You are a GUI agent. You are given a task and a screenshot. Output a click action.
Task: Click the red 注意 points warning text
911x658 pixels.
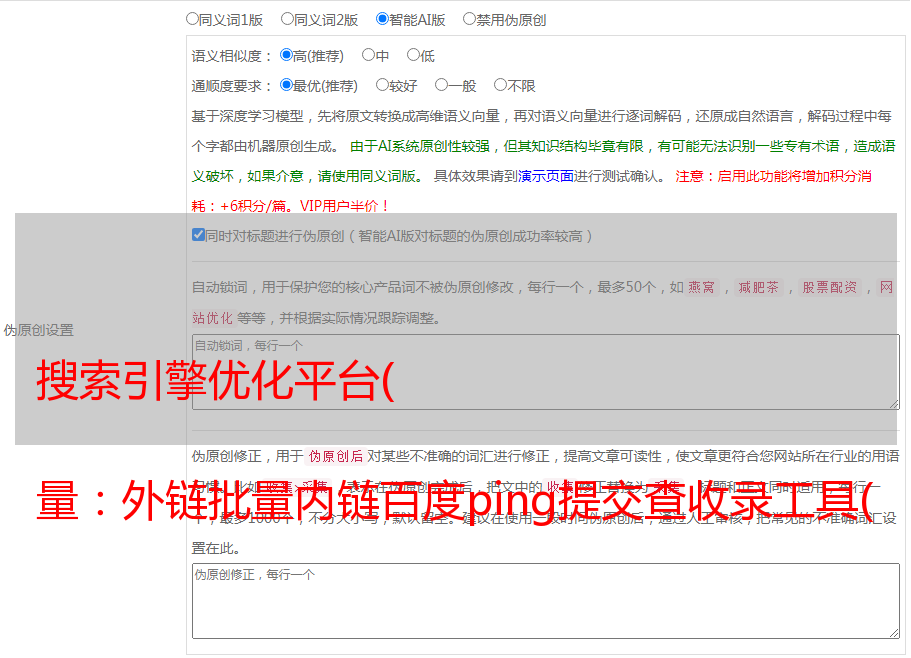(x=531, y=191)
